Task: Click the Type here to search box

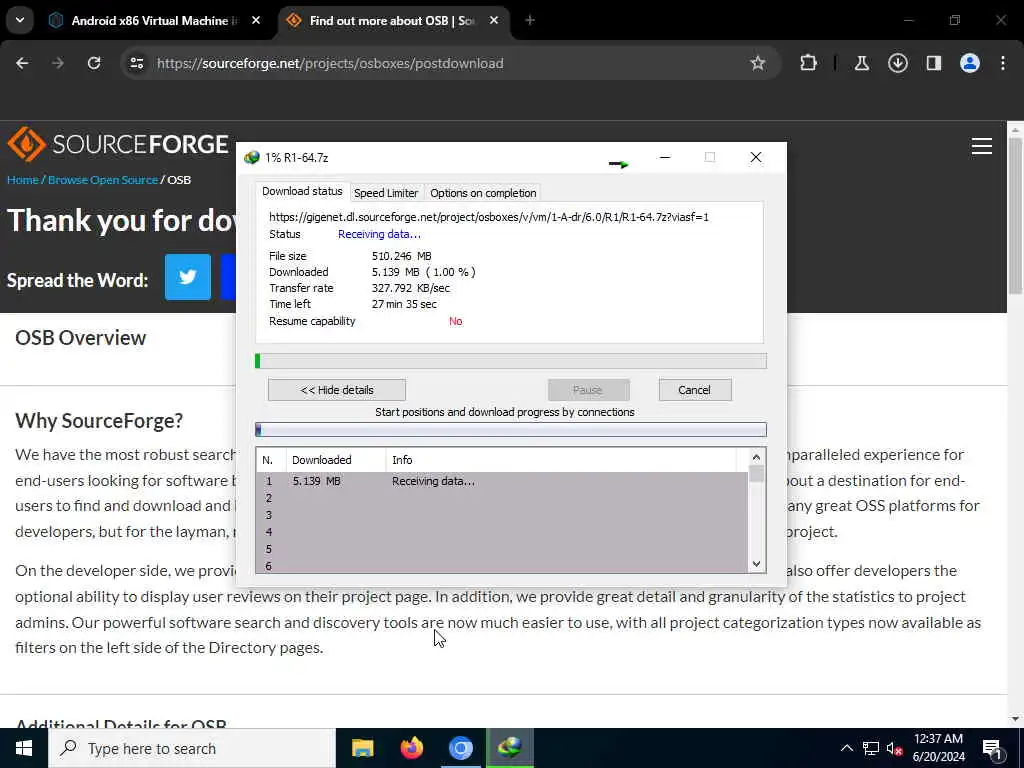Action: pyautogui.click(x=192, y=748)
